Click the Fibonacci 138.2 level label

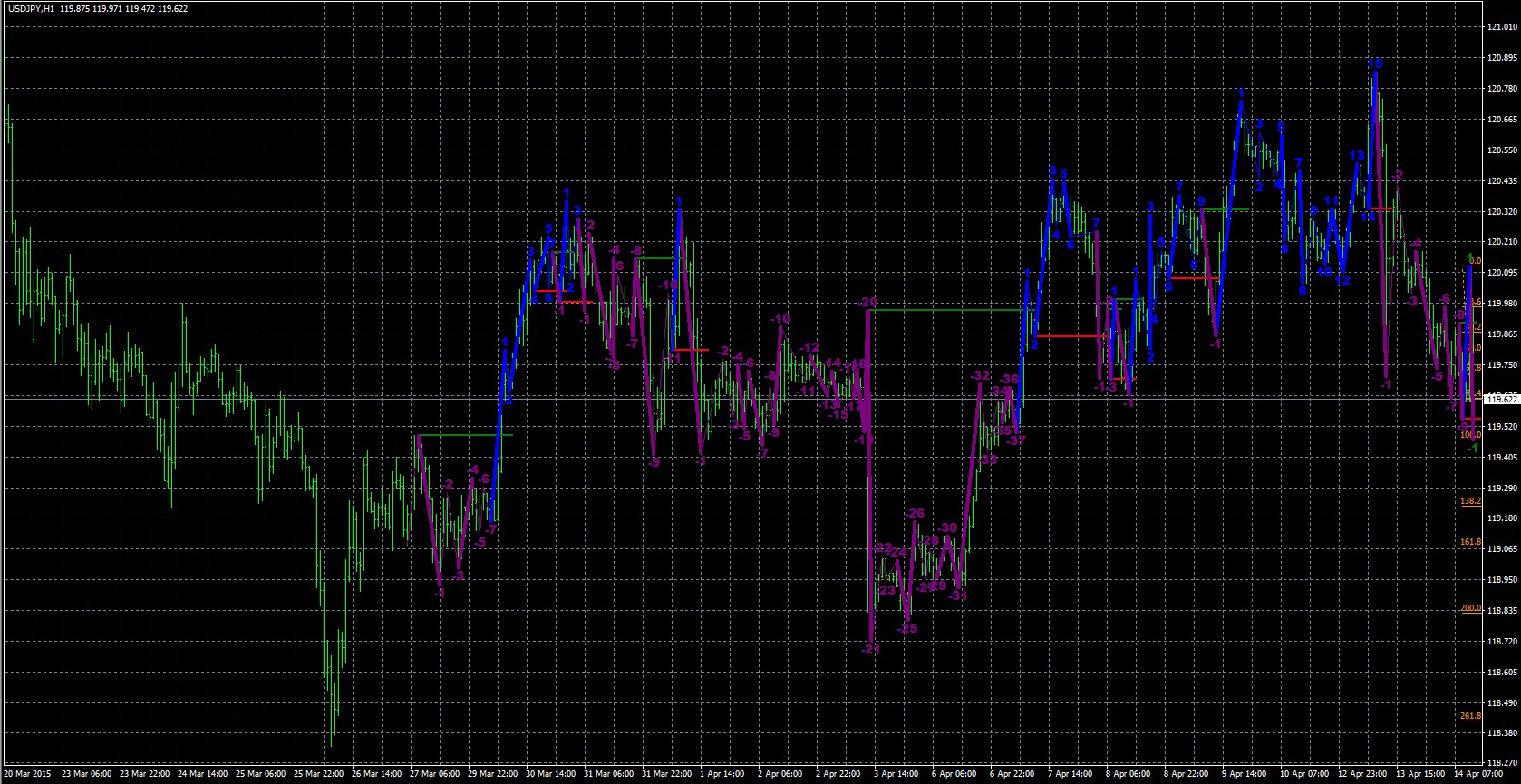coord(1470,500)
